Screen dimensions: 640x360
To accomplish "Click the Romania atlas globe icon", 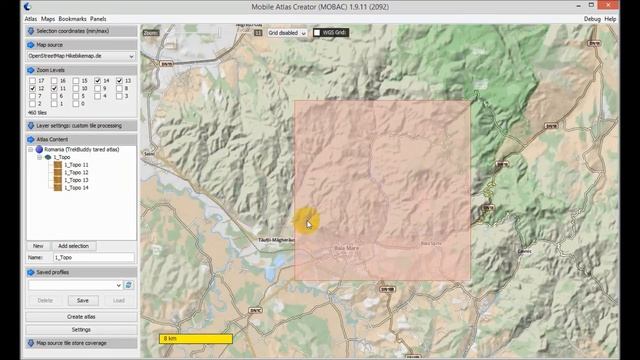I will (x=39, y=150).
